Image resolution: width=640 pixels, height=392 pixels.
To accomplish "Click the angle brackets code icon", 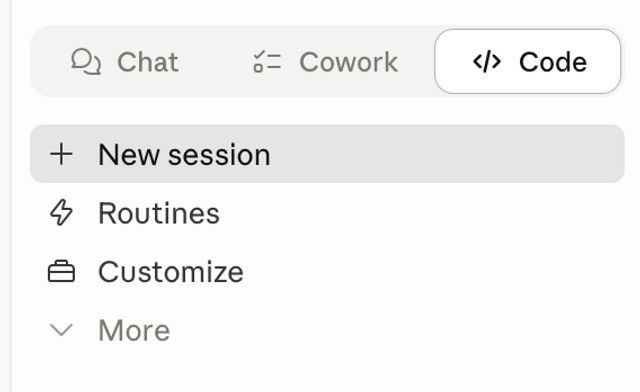I will click(x=487, y=62).
